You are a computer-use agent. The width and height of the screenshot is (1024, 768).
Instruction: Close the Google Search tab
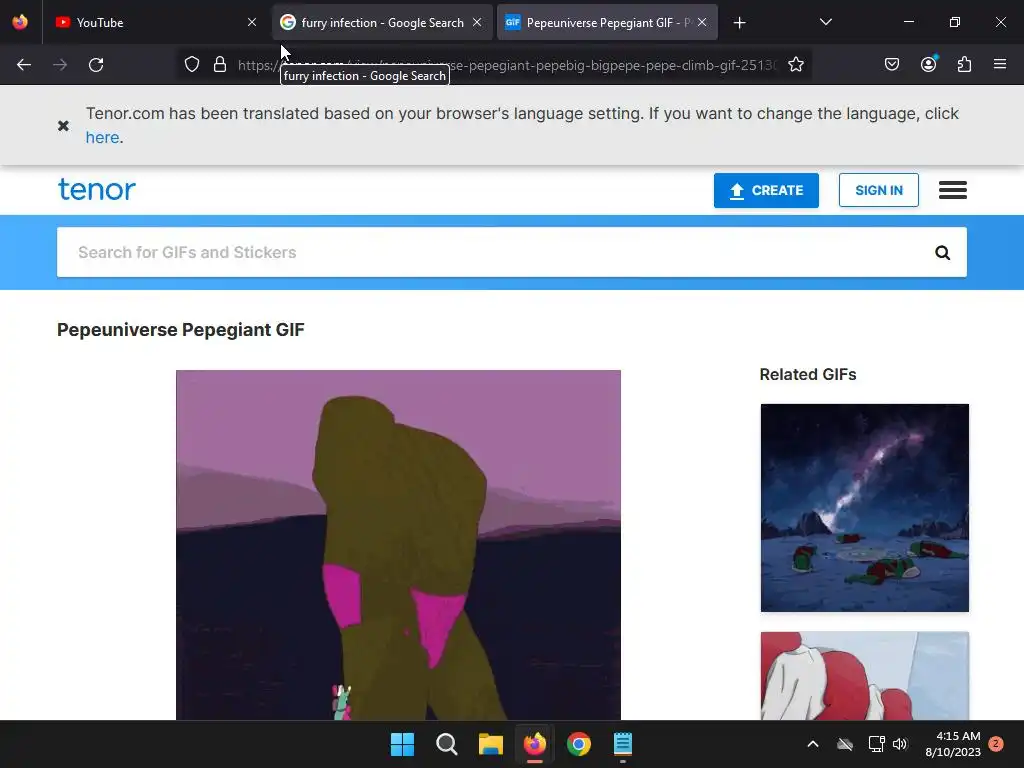coord(477,22)
